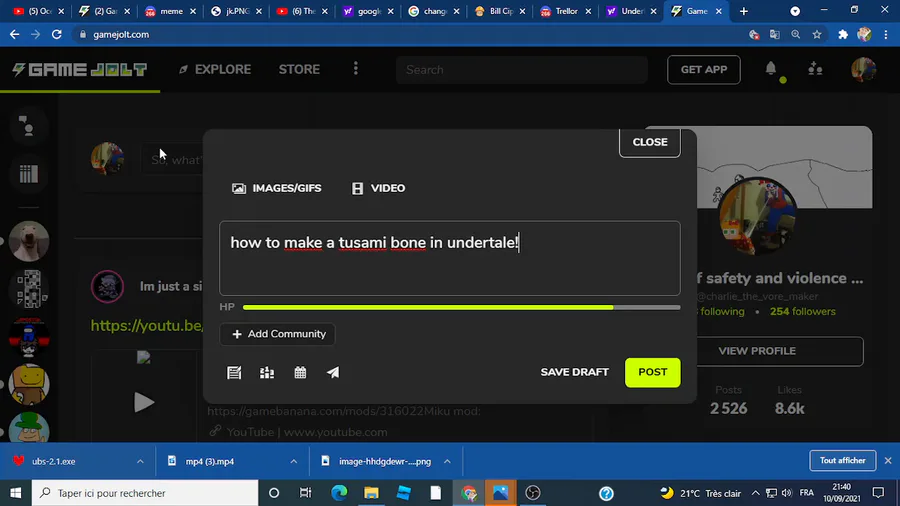Click the Add Community button
This screenshot has height=506, width=900.
point(277,334)
